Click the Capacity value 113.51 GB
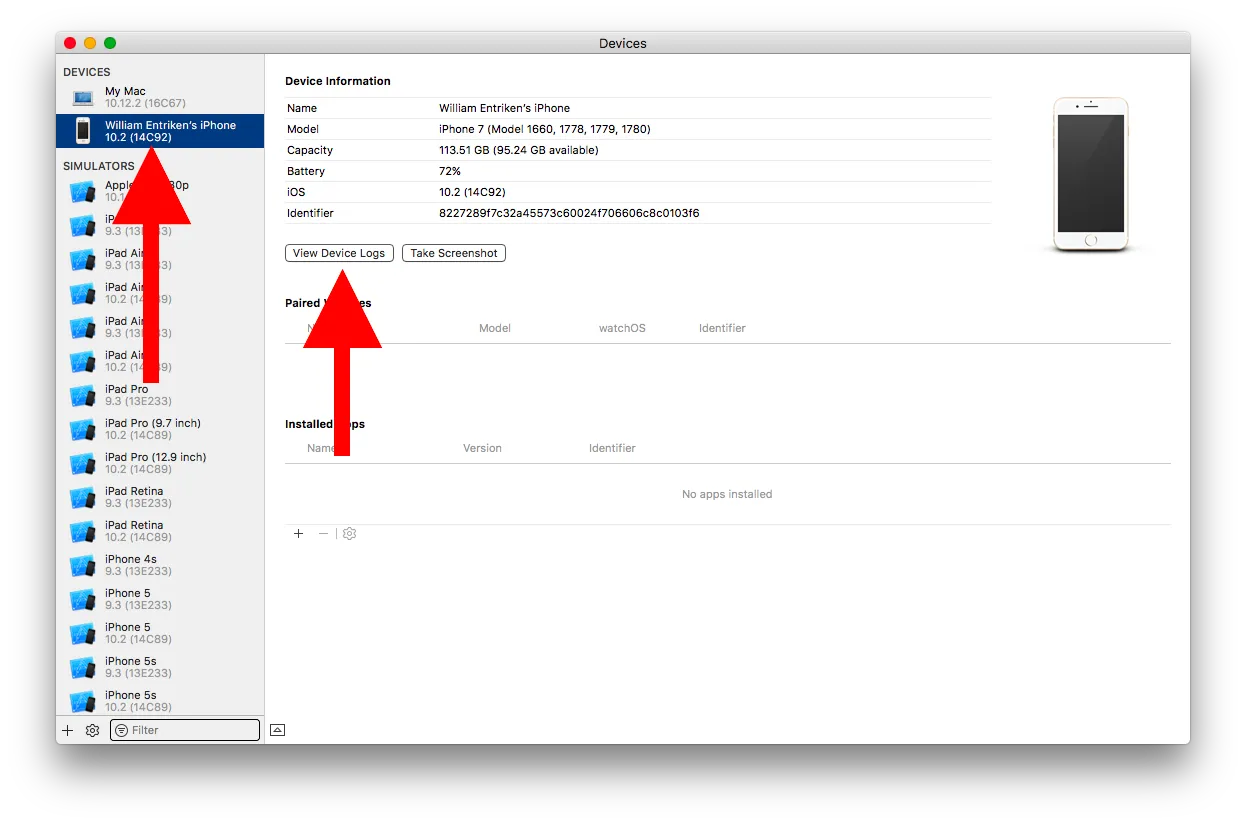 point(518,150)
